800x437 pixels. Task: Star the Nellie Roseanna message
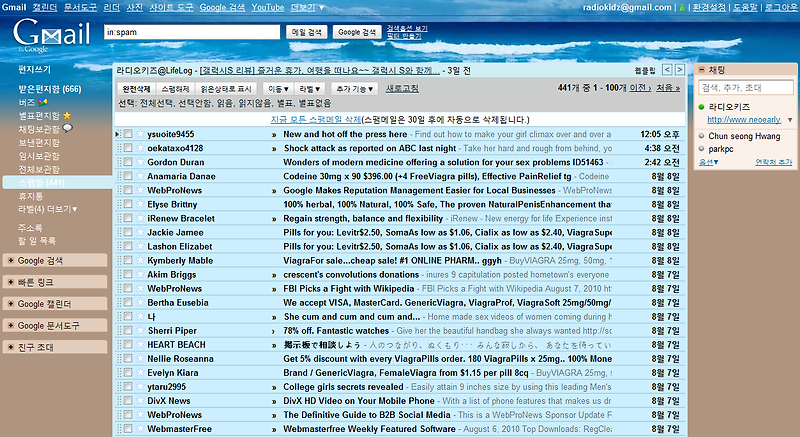(140, 358)
